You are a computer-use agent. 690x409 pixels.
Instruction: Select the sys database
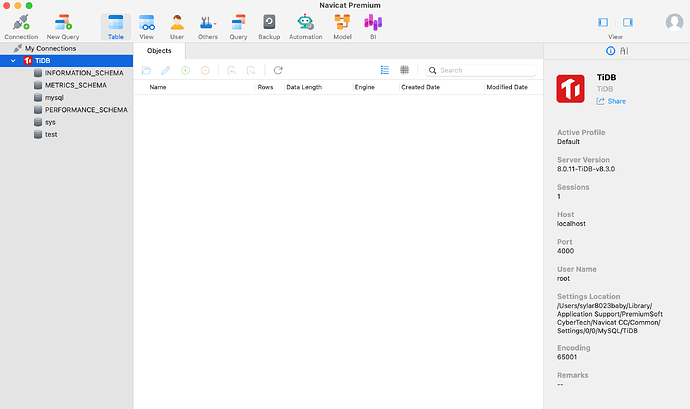pyautogui.click(x=45, y=122)
